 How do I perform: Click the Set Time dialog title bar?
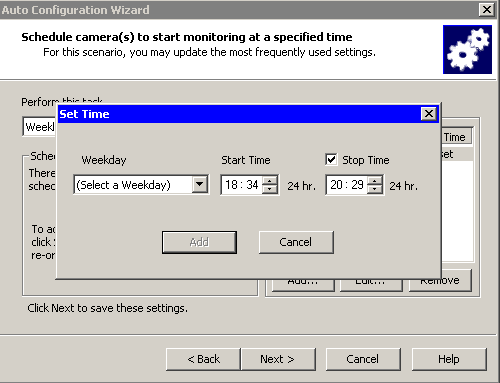coord(239,114)
